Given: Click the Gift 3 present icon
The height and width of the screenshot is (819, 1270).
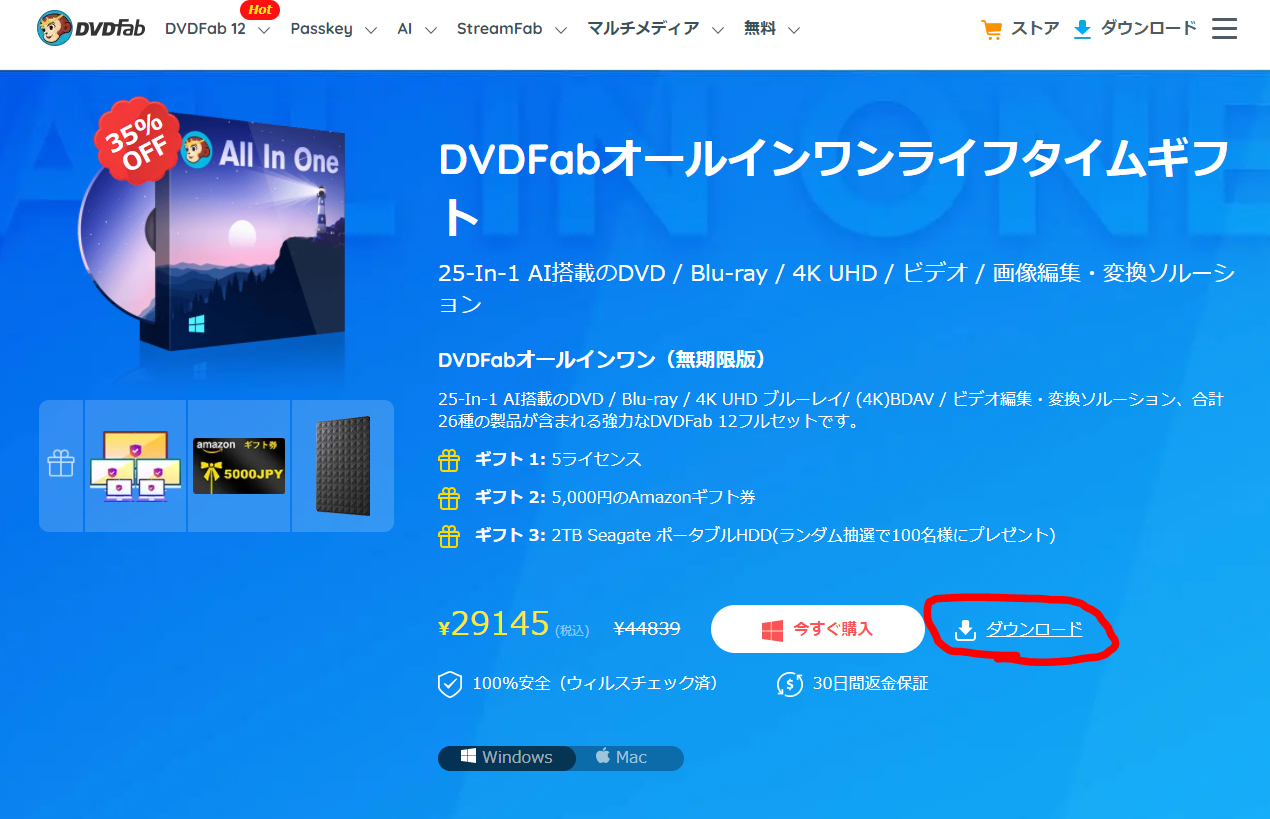Looking at the screenshot, I should click(x=449, y=535).
